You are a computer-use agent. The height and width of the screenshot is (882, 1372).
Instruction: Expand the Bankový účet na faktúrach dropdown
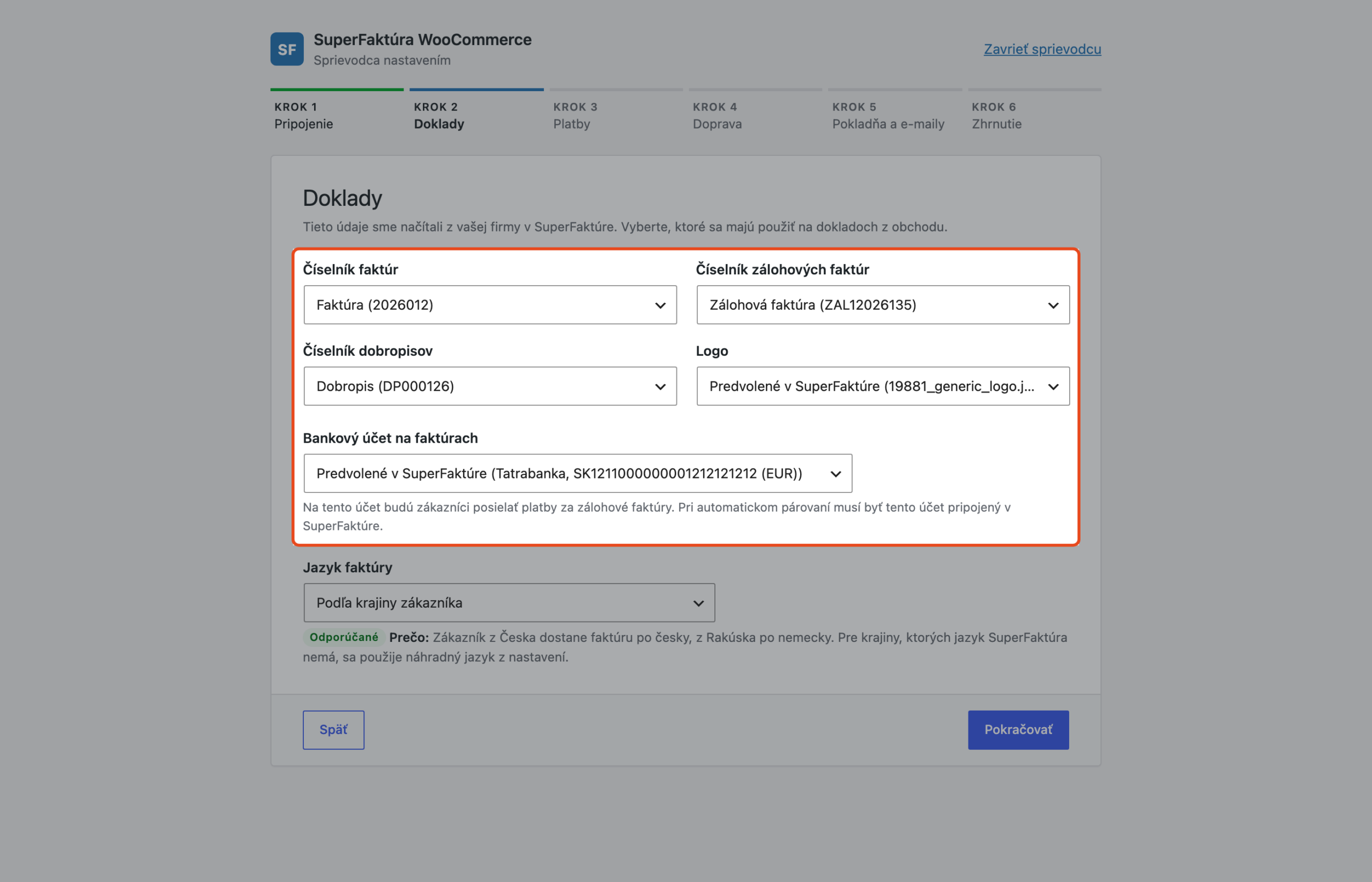click(x=577, y=473)
